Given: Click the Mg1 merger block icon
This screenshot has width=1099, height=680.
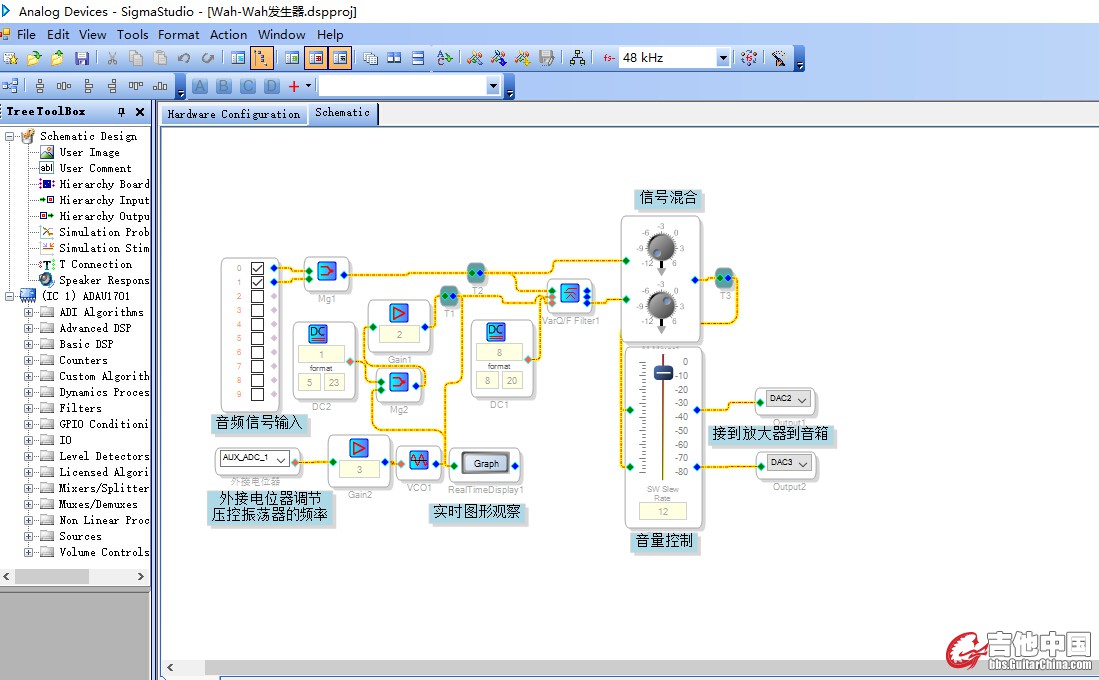Looking at the screenshot, I should [x=327, y=271].
